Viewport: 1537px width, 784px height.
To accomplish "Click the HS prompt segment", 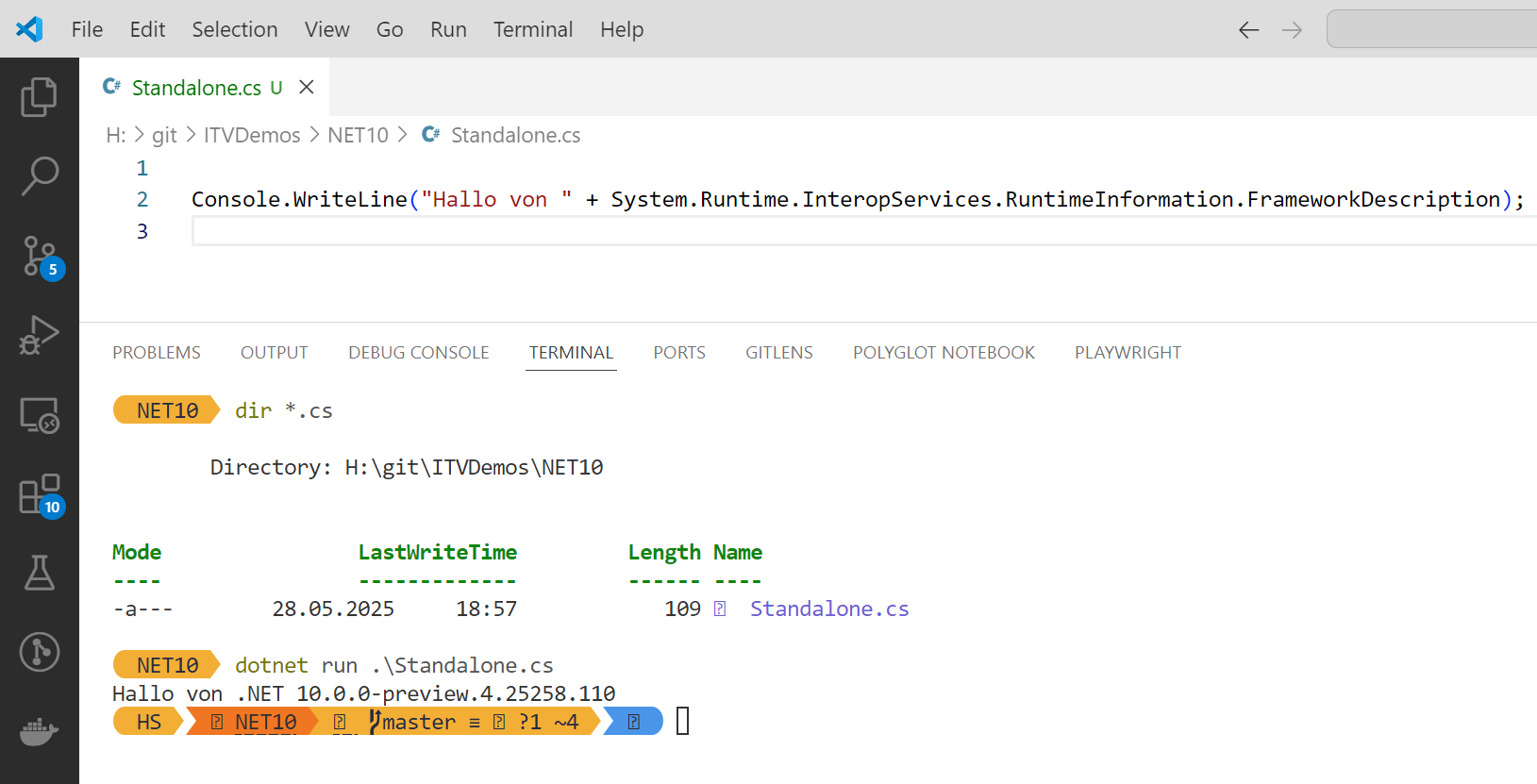I will (x=149, y=722).
